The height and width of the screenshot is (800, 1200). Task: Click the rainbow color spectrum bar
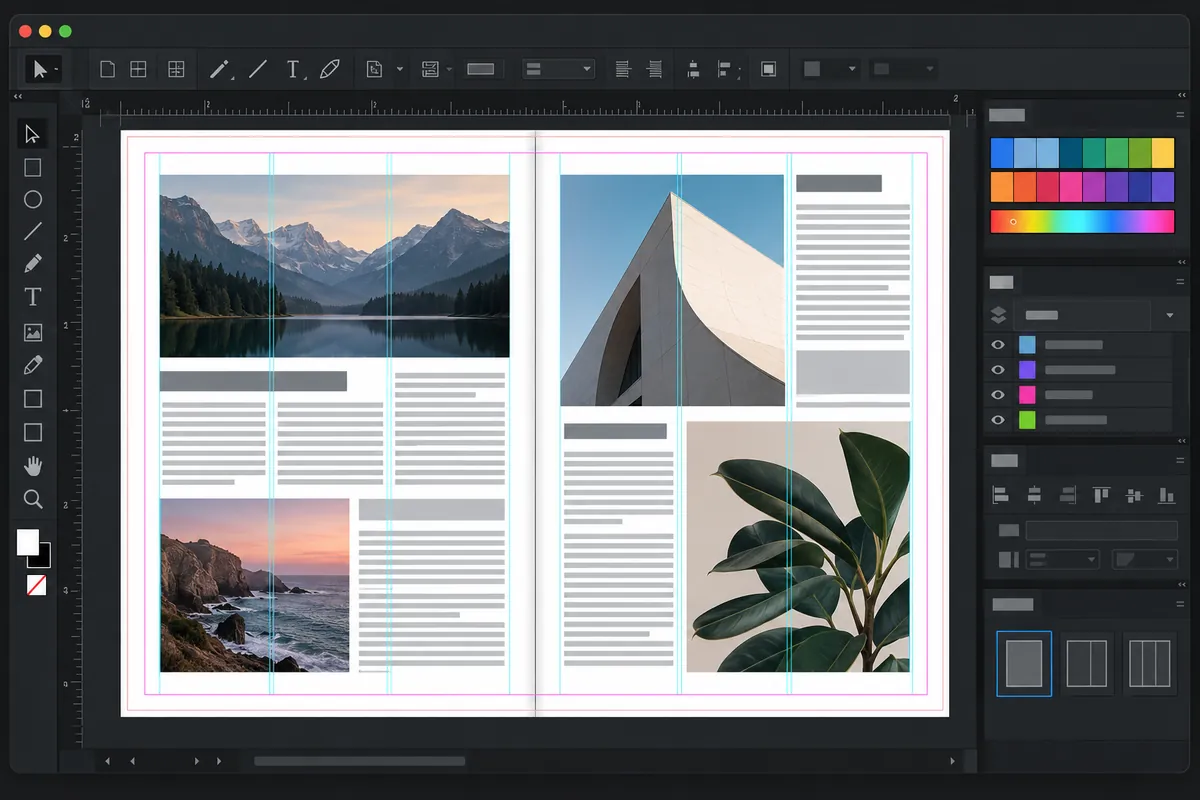[x=1082, y=221]
